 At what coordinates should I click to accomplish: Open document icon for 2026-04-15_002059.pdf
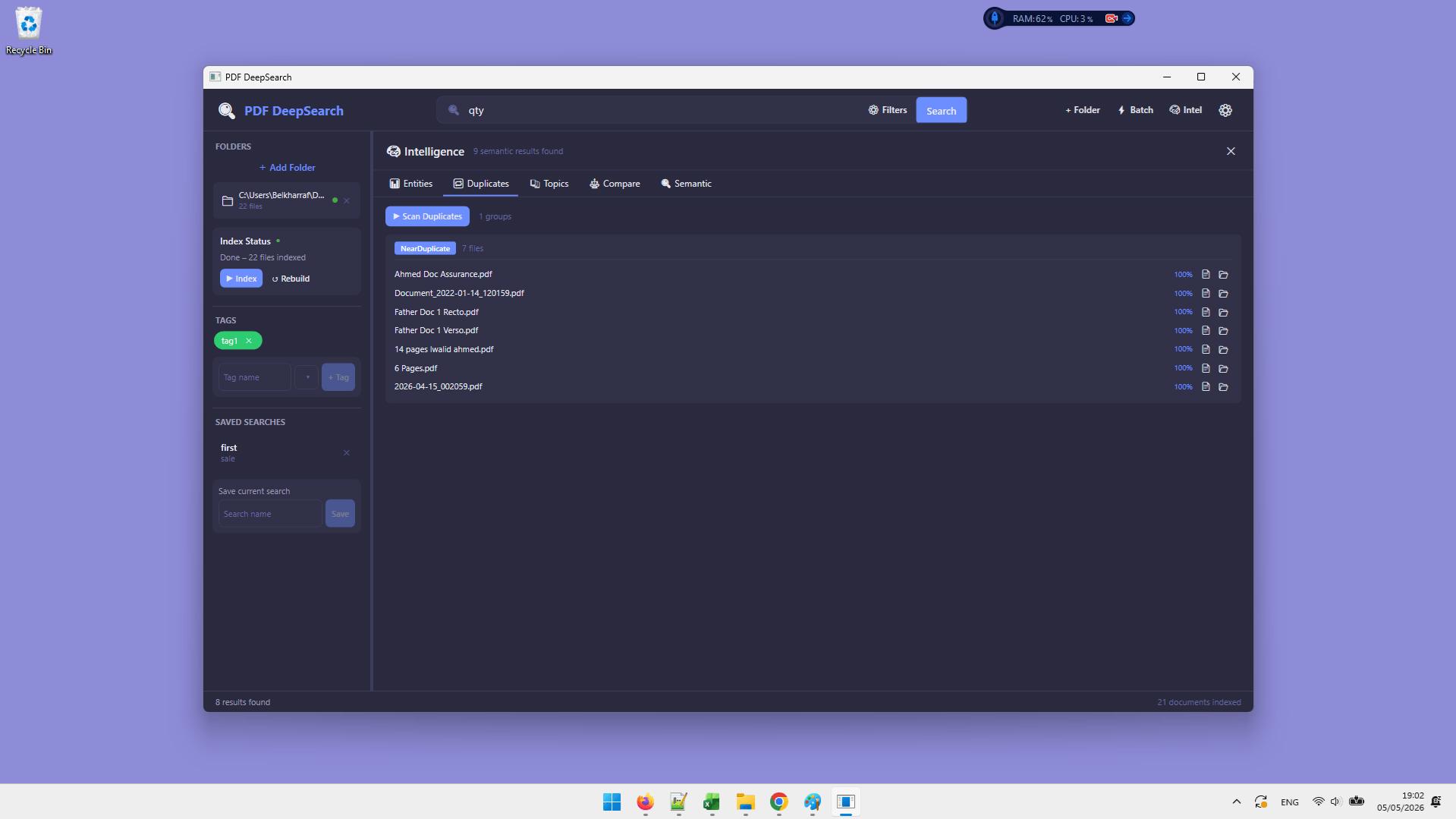tap(1206, 387)
